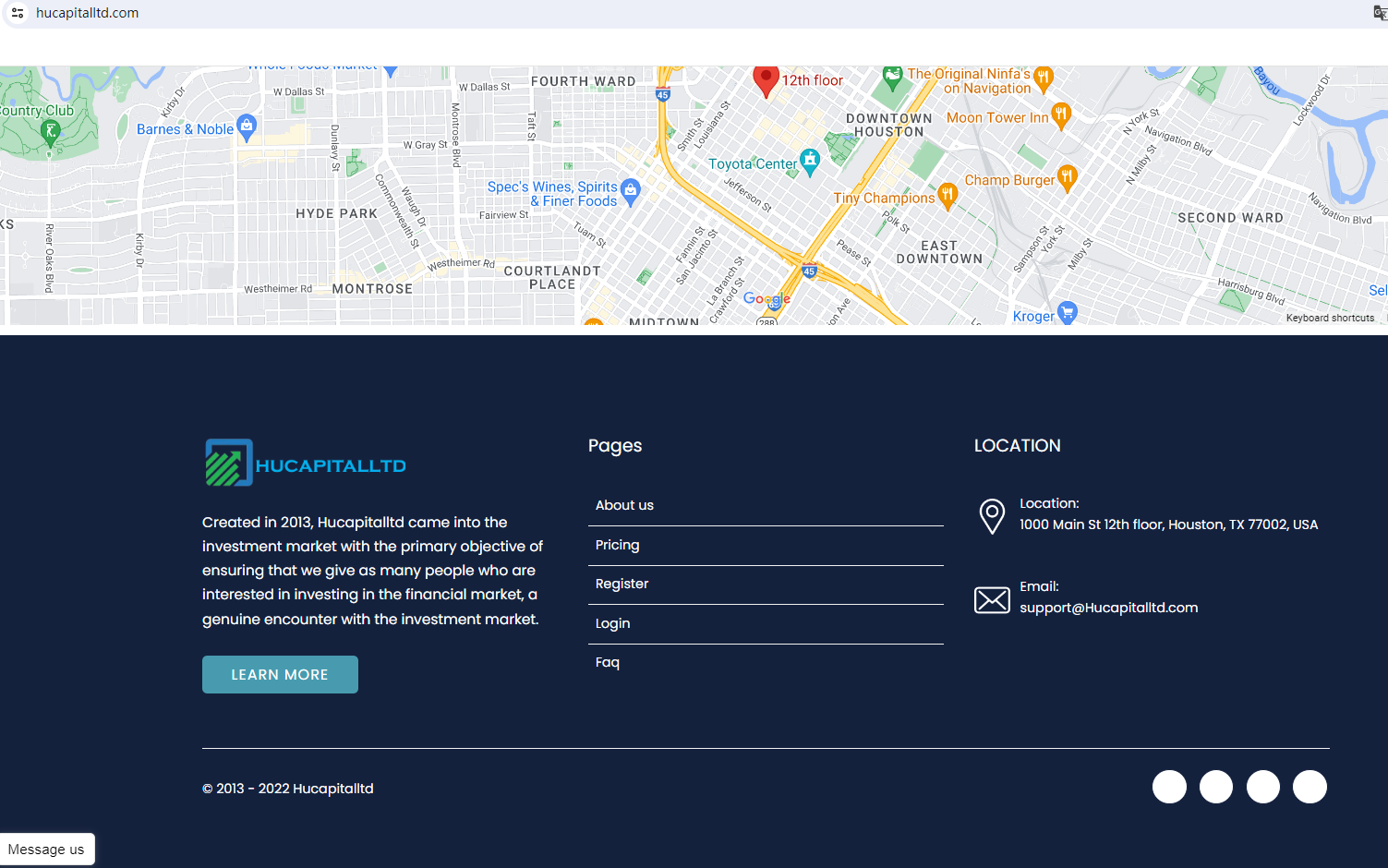Open the Faq link in footer
Viewport: 1388px width, 868px height.
[607, 662]
